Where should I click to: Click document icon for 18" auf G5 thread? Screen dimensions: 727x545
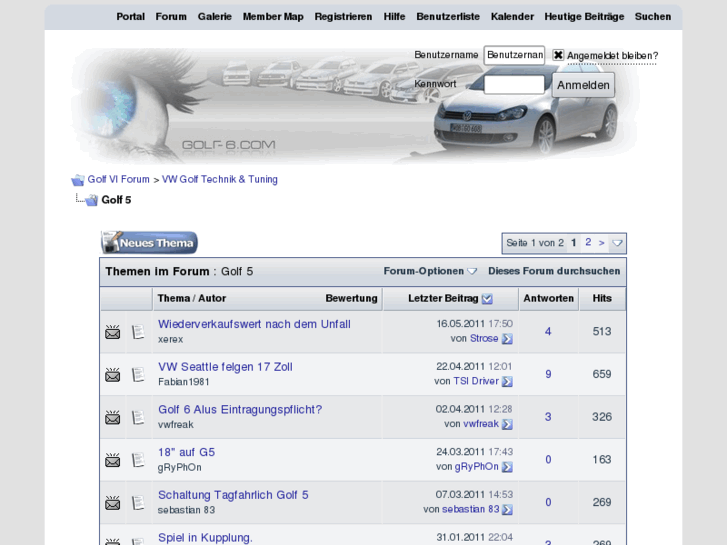pos(138,460)
